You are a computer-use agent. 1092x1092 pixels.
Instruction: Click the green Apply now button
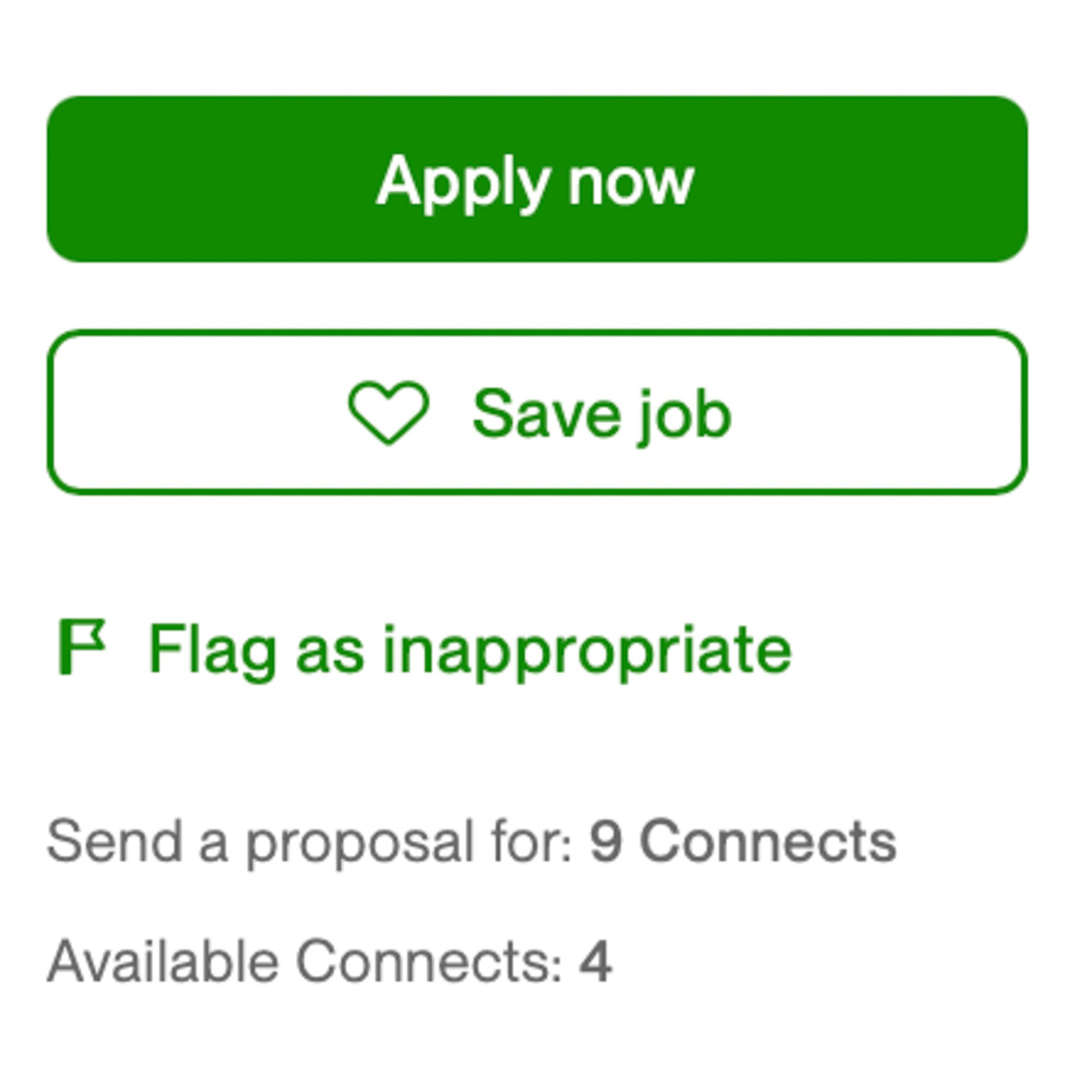pyautogui.click(x=537, y=179)
